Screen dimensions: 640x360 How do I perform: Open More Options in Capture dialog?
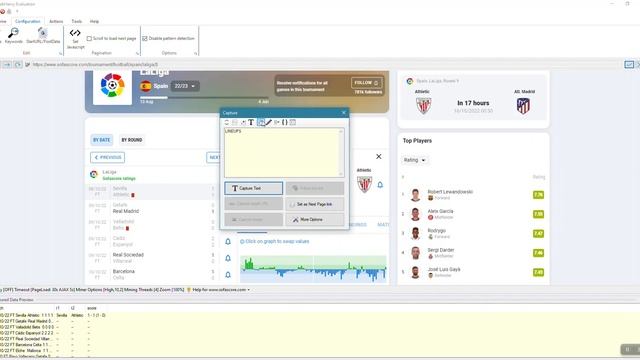314,219
